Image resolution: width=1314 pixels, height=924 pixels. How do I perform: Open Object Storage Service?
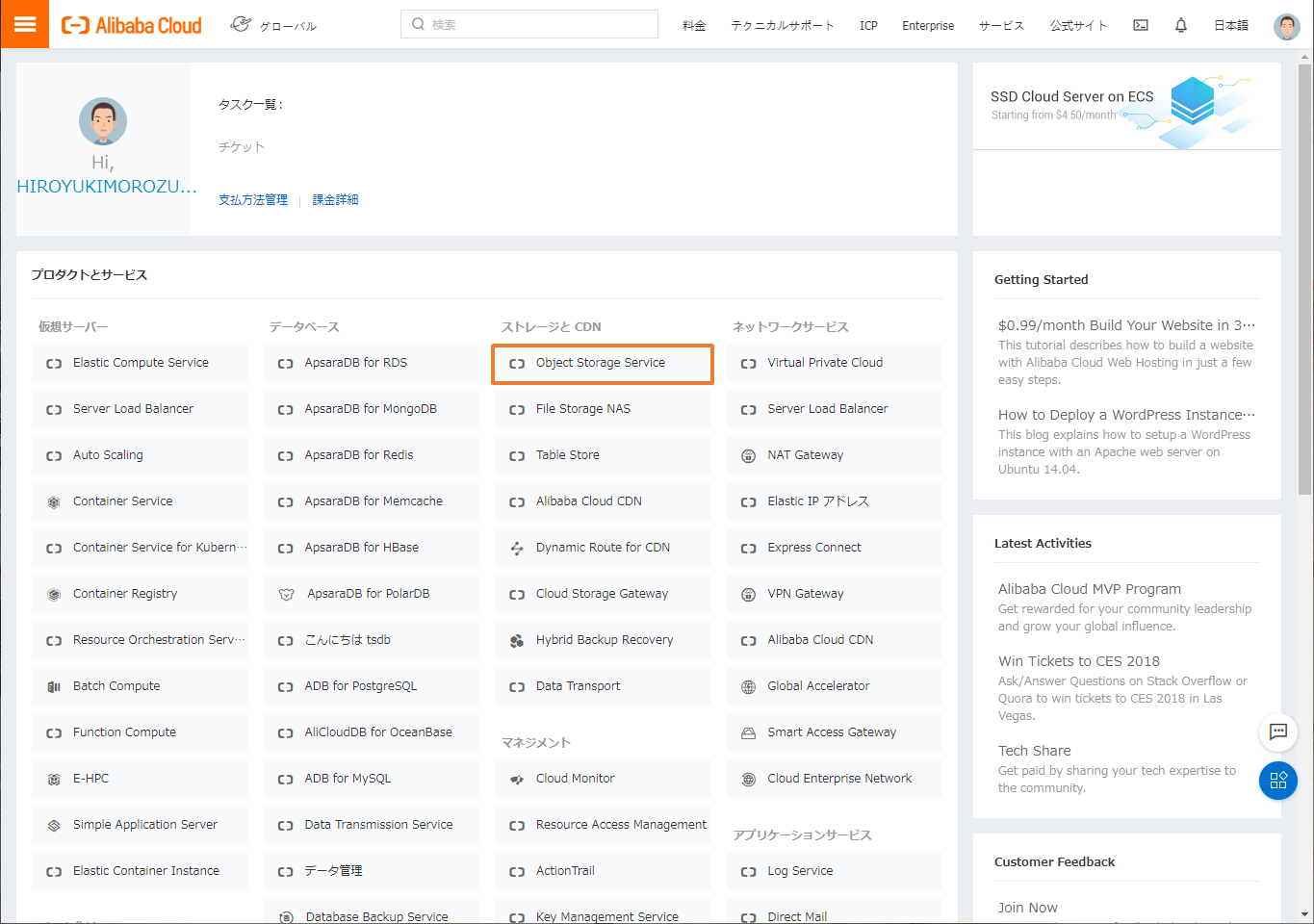click(603, 364)
